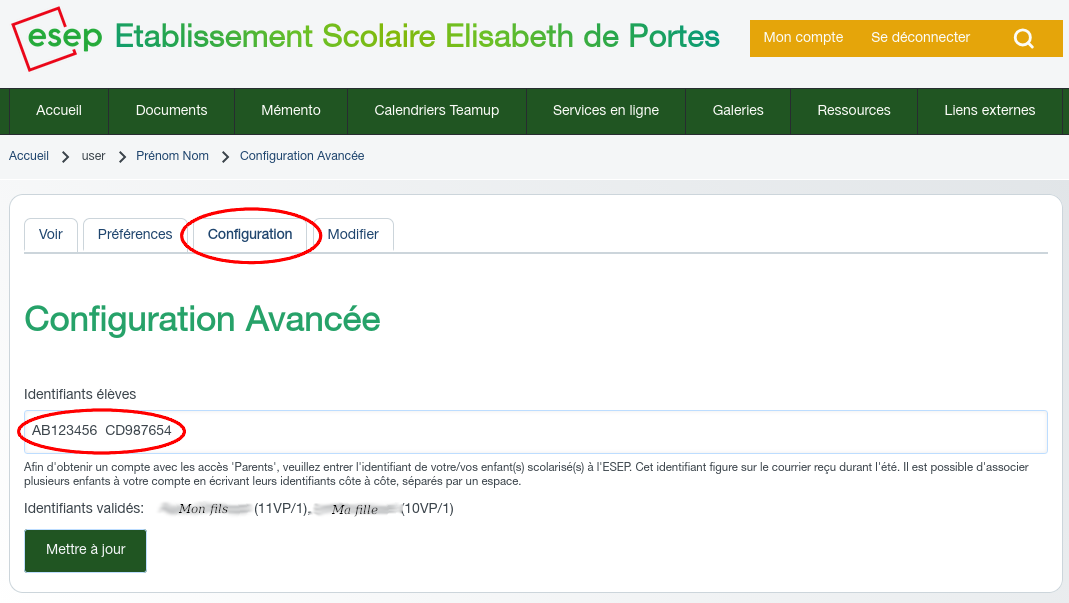Click 'user' in the breadcrumb

(93, 156)
